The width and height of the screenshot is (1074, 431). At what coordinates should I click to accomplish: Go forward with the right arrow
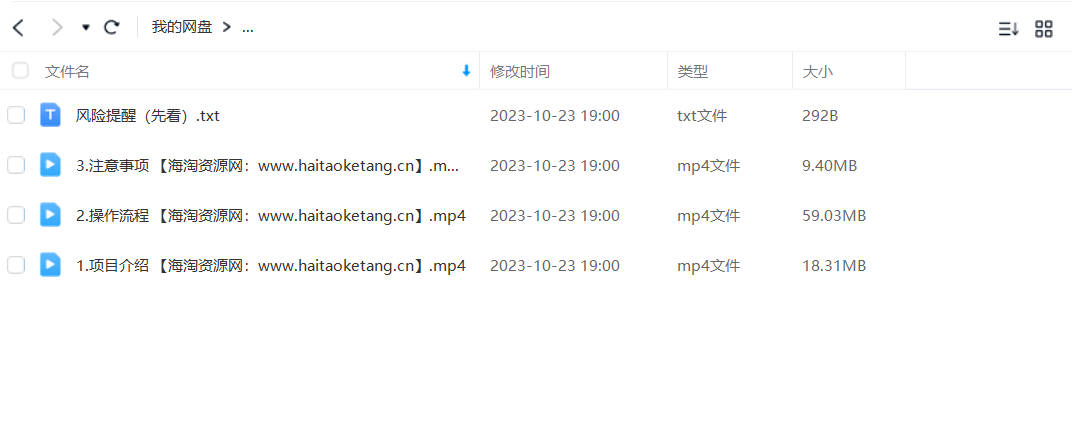click(57, 27)
